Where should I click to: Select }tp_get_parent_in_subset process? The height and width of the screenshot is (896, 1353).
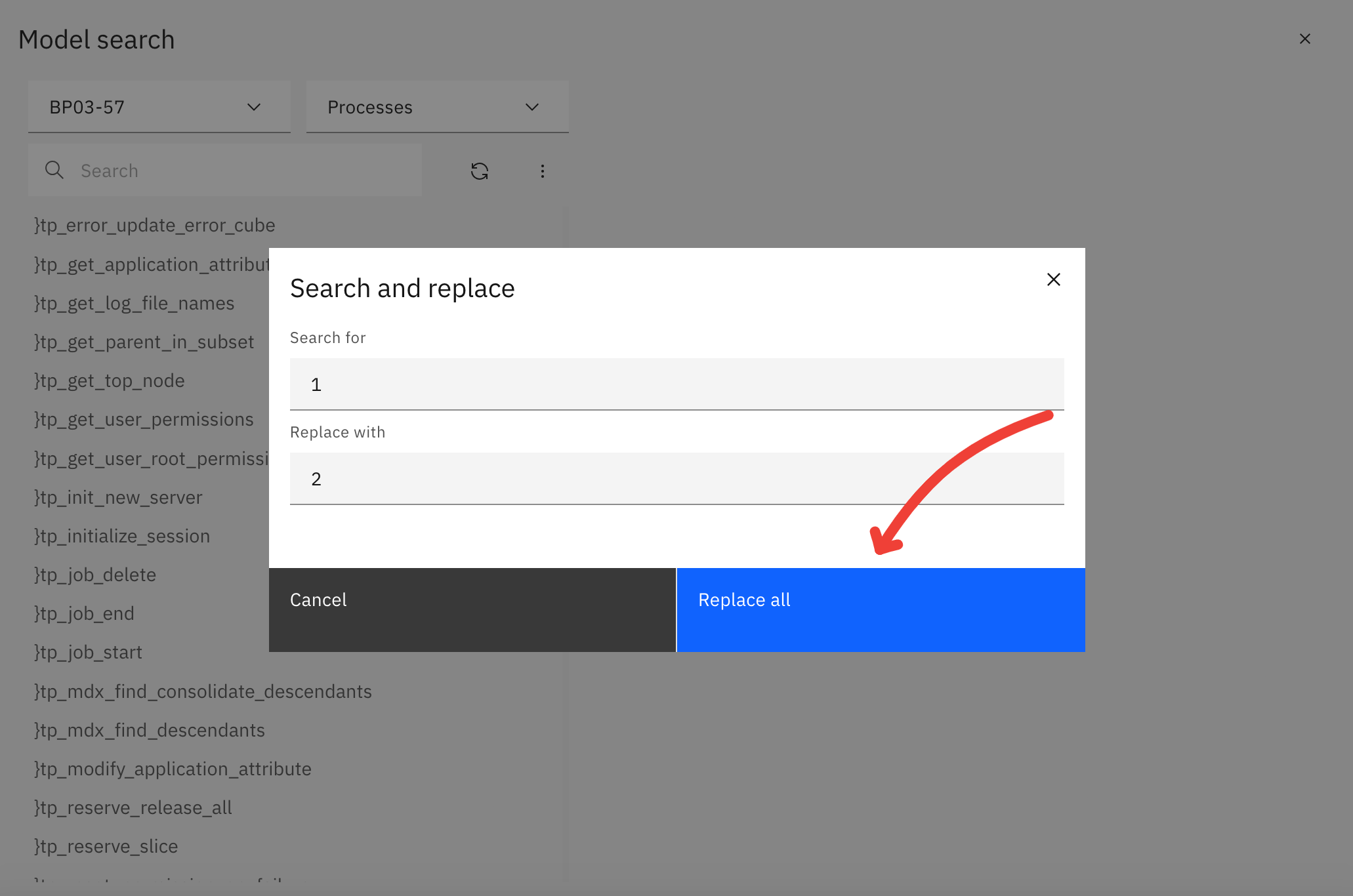pyautogui.click(x=144, y=342)
